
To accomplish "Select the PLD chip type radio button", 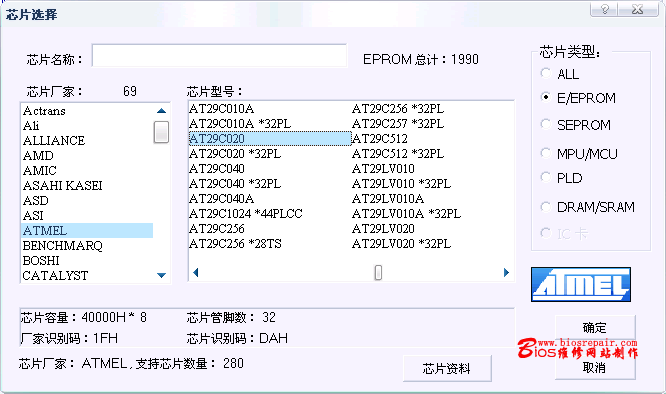I will 546,177.
